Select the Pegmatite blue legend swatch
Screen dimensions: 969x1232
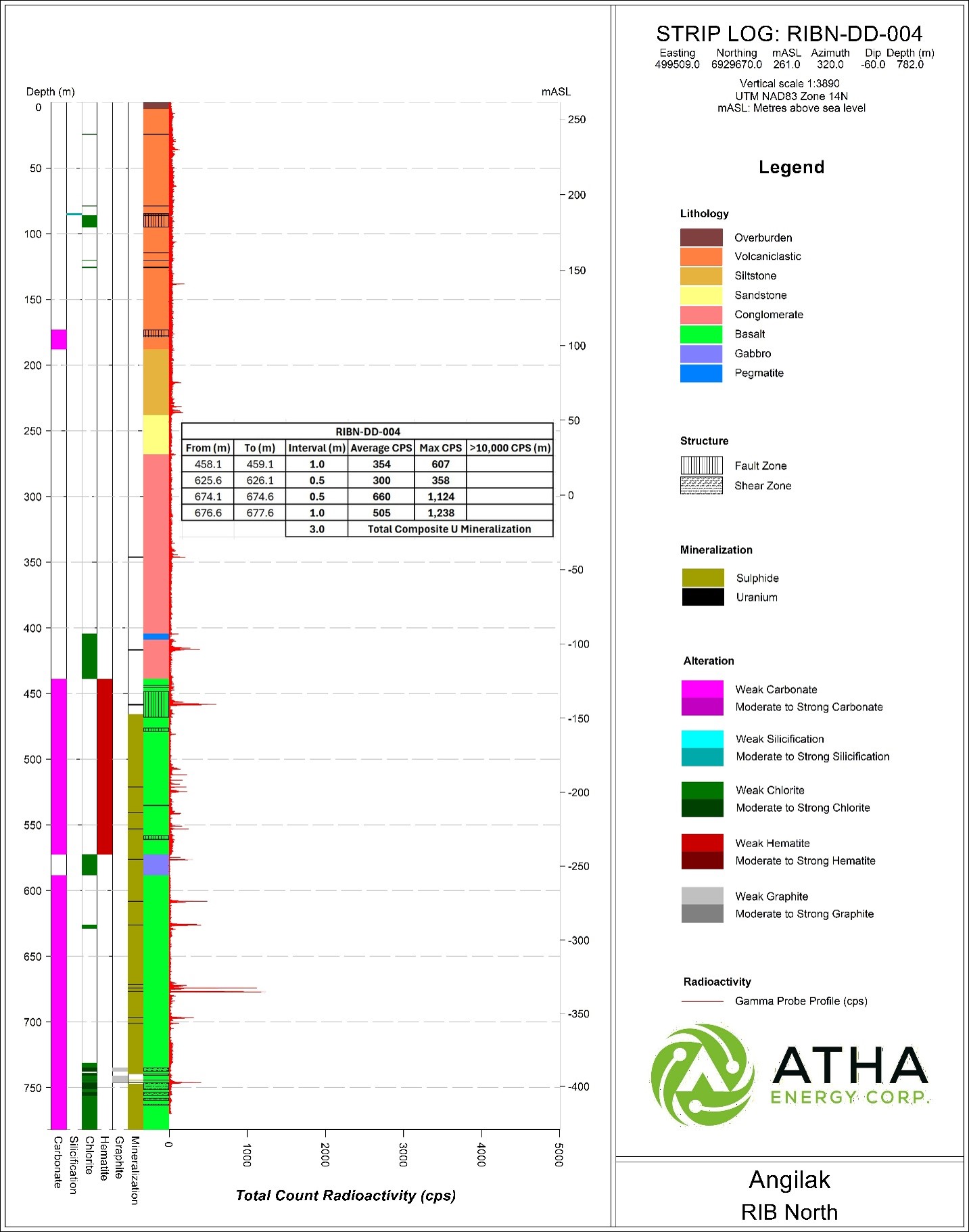coord(701,373)
